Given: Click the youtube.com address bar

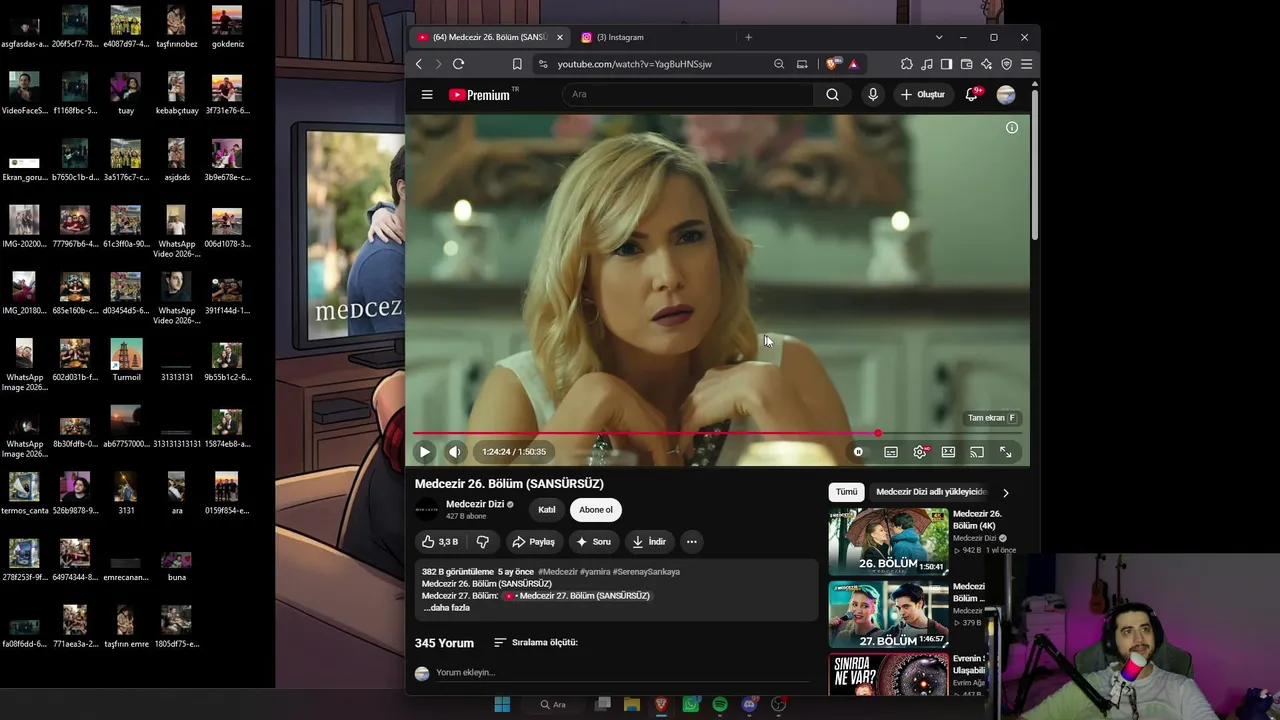Looking at the screenshot, I should click(x=660, y=64).
